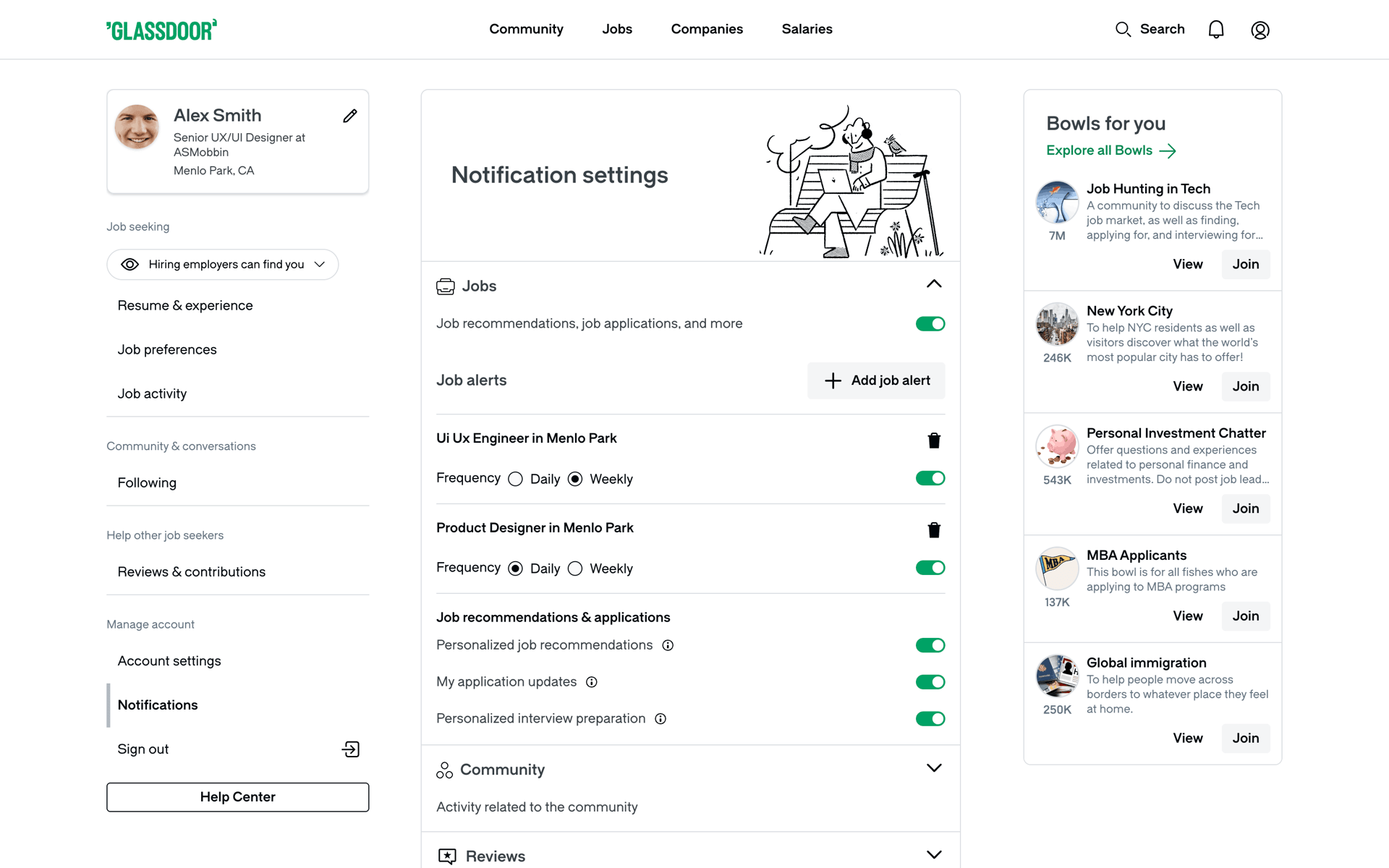Open MBA Applicants bowl avatar

(x=1057, y=569)
